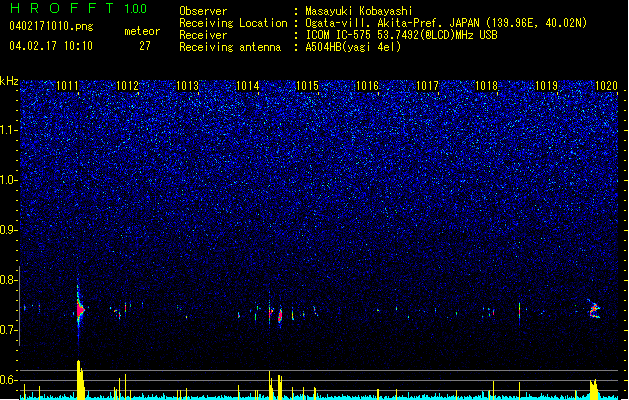Click the HROFFT 1.0.0 title text
This screenshot has height=400, width=629.
click(79, 8)
